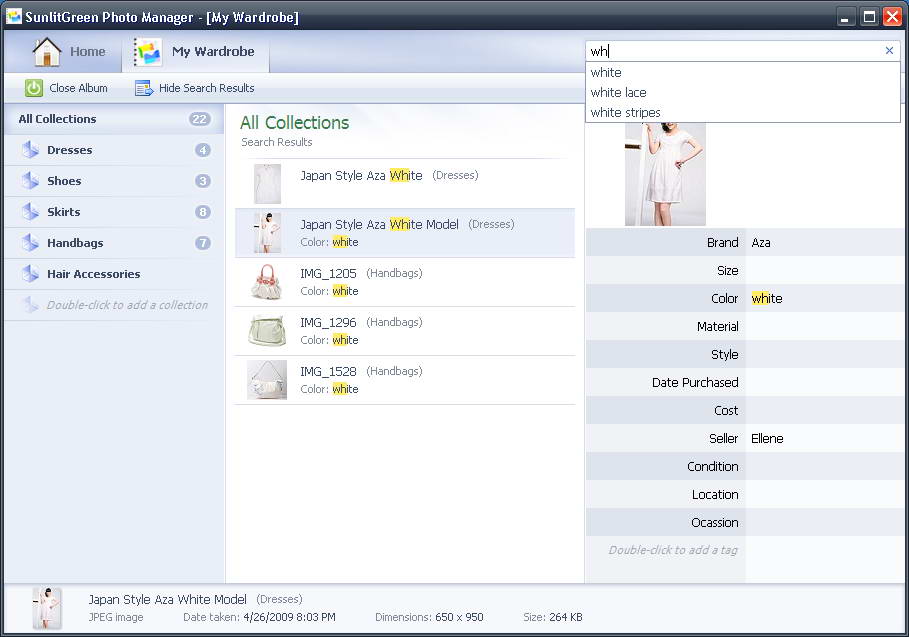Switch to the My Wardrobe tab

195,52
